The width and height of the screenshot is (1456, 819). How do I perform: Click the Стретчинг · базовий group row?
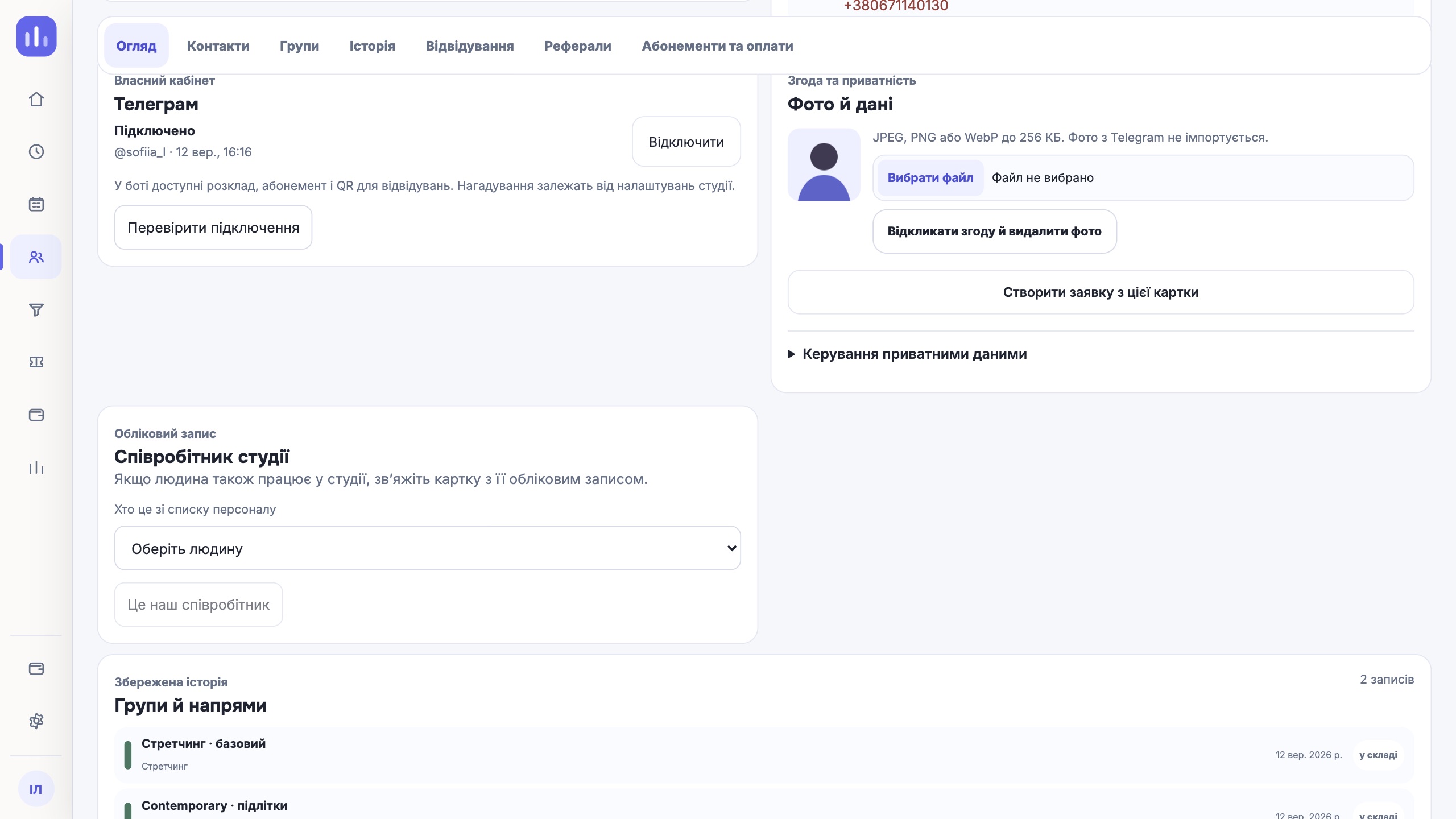click(764, 755)
